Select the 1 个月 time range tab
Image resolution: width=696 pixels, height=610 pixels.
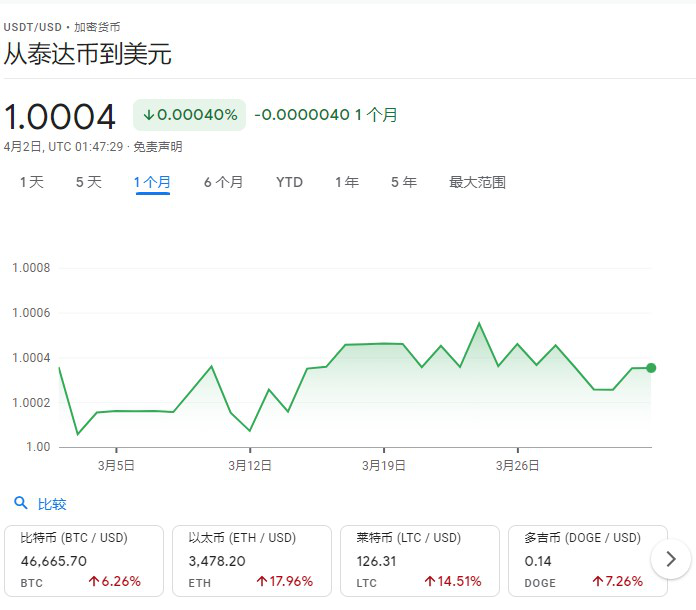152,182
